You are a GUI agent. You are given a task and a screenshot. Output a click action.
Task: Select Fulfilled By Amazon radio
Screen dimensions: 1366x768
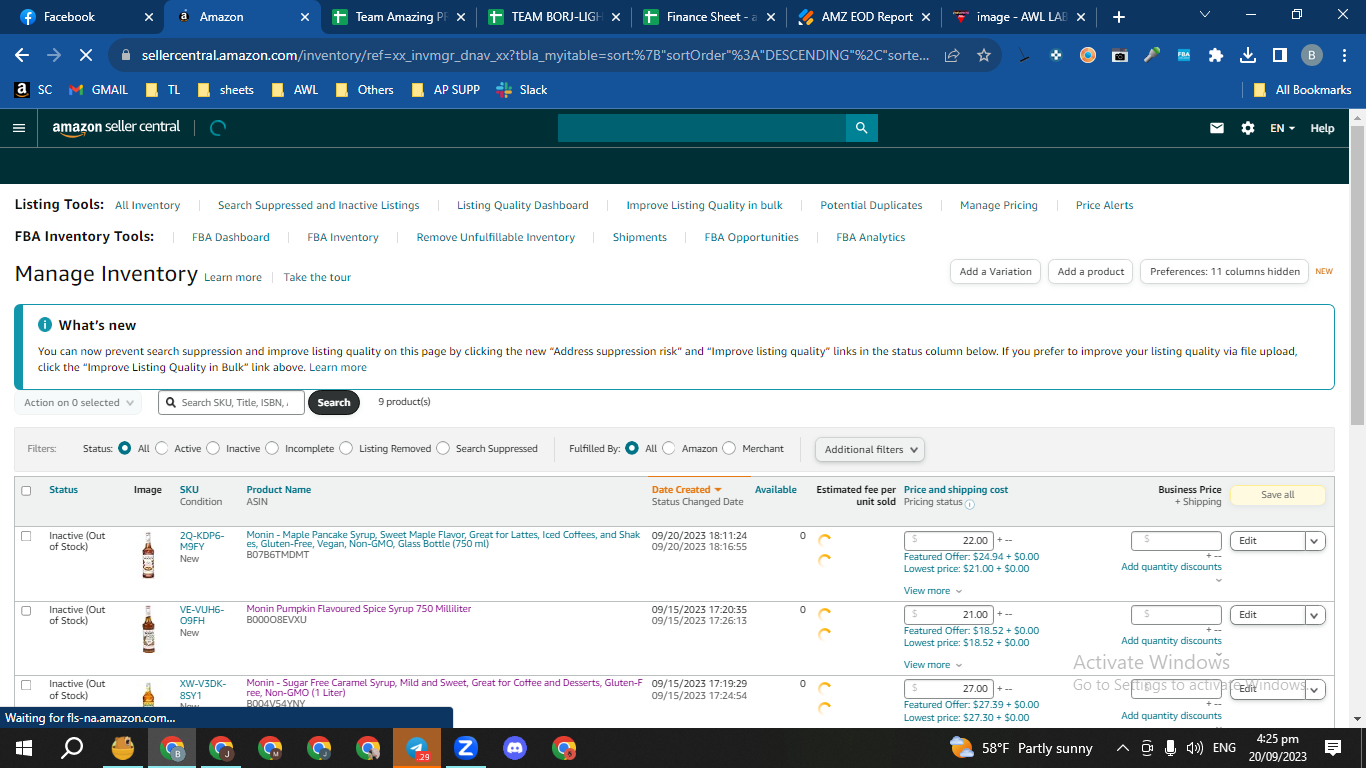(x=669, y=448)
